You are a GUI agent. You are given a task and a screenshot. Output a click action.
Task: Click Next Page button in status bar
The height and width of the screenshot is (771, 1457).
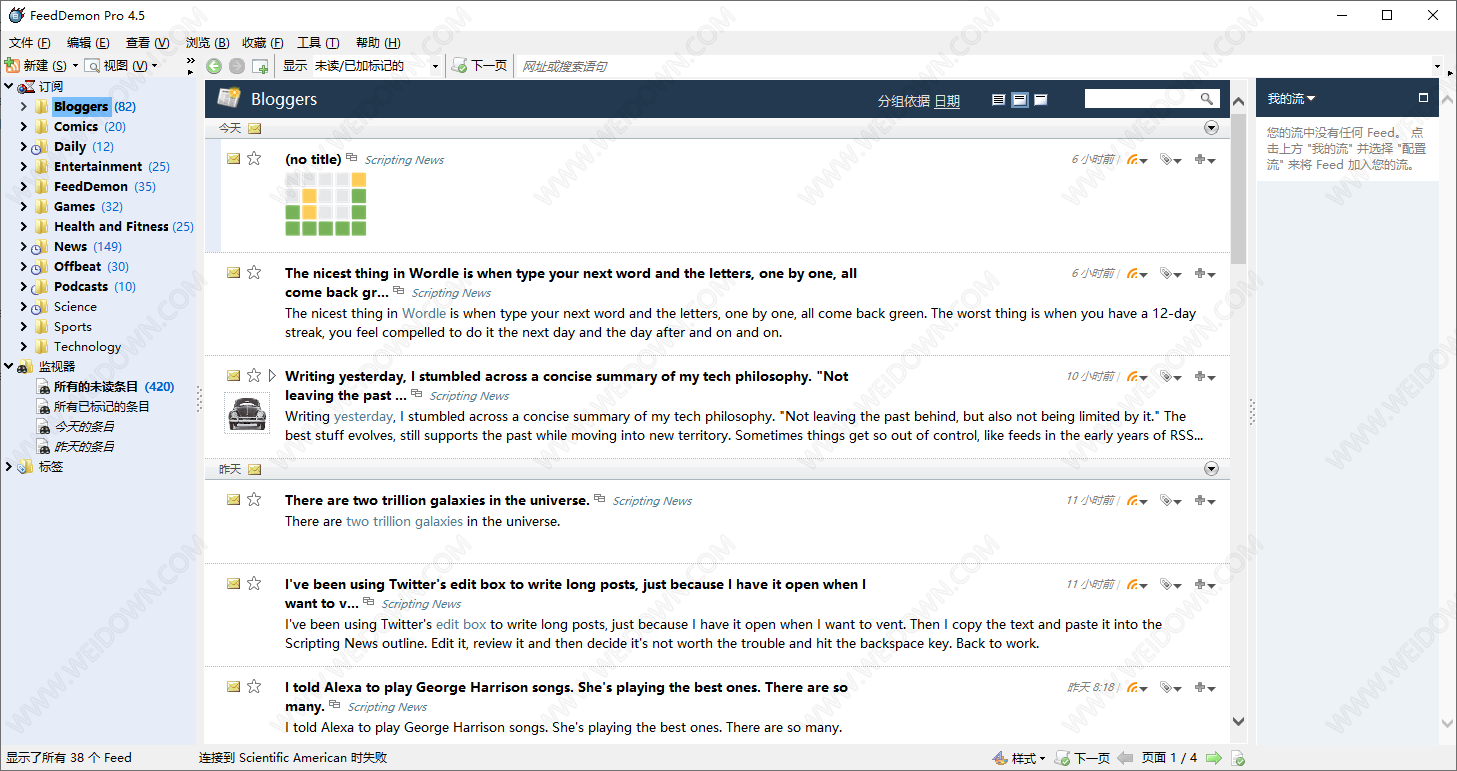pyautogui.click(x=1082, y=758)
